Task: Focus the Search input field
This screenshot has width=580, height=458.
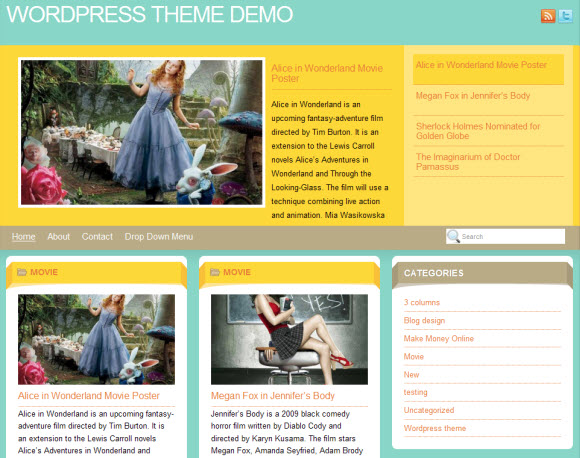Action: pos(506,236)
